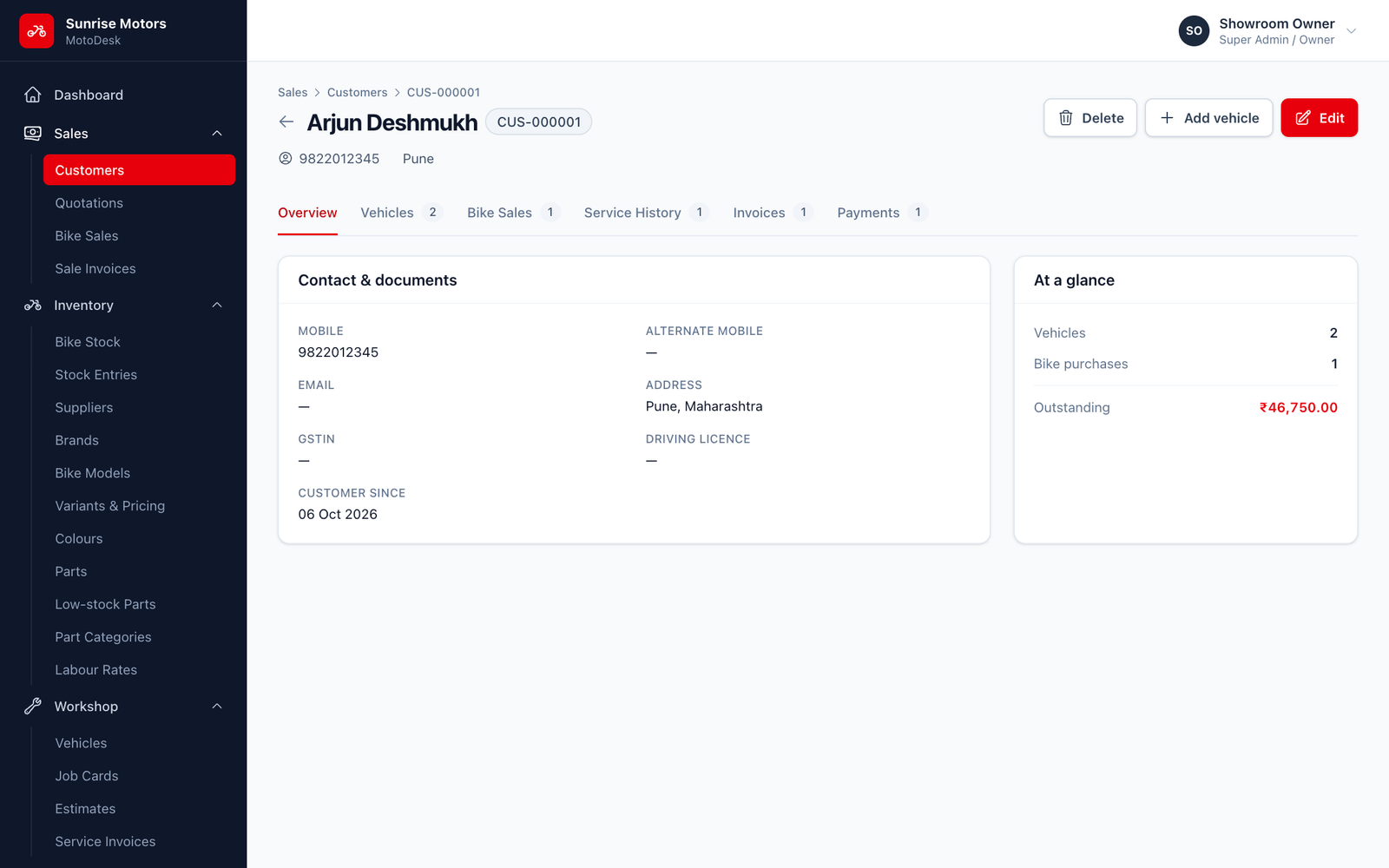Select Customers in the sidebar
The height and width of the screenshot is (868, 1389).
(x=139, y=170)
